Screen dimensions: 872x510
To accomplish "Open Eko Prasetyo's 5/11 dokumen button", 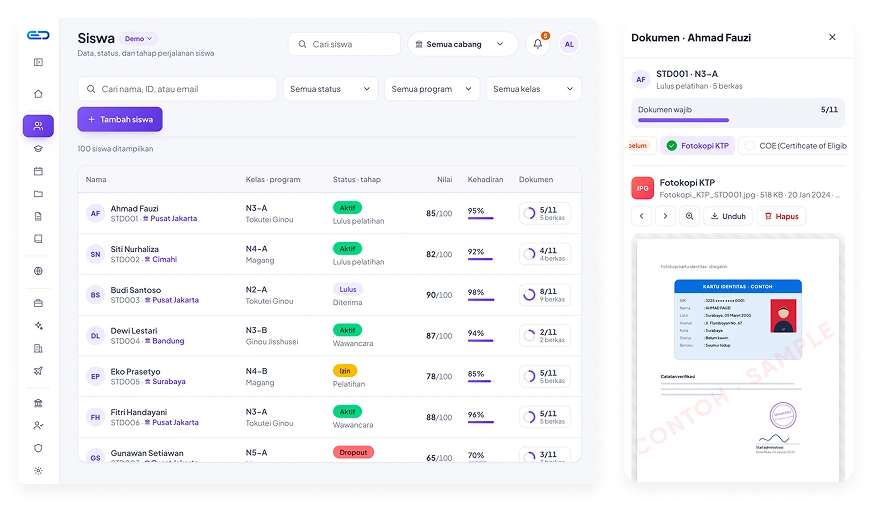I will 545,377.
